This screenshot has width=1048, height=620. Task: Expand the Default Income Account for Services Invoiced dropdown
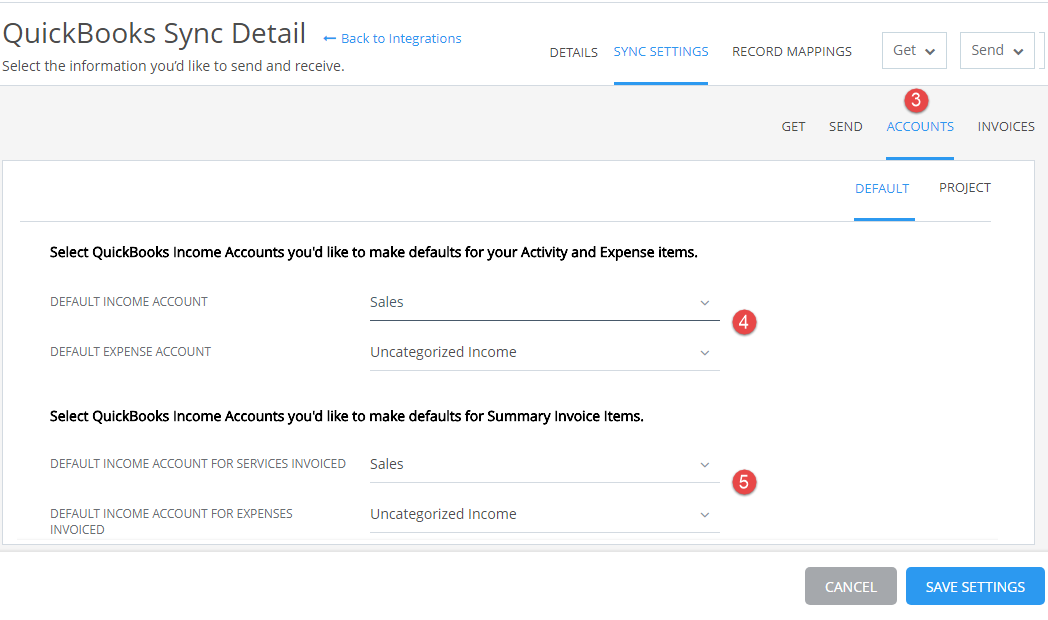[544, 463]
